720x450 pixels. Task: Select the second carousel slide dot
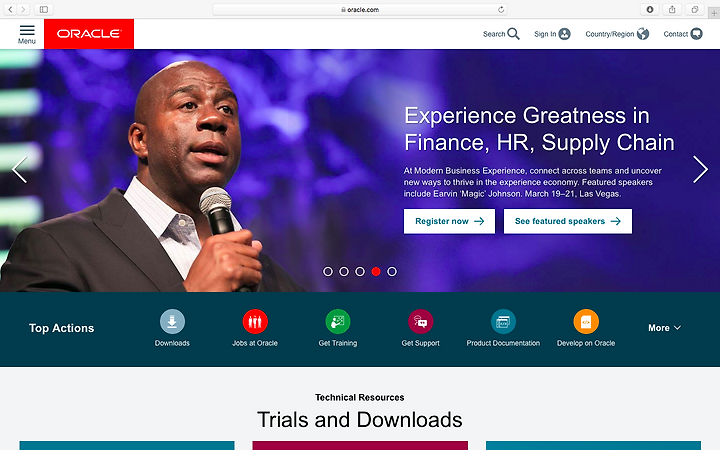[x=344, y=271]
